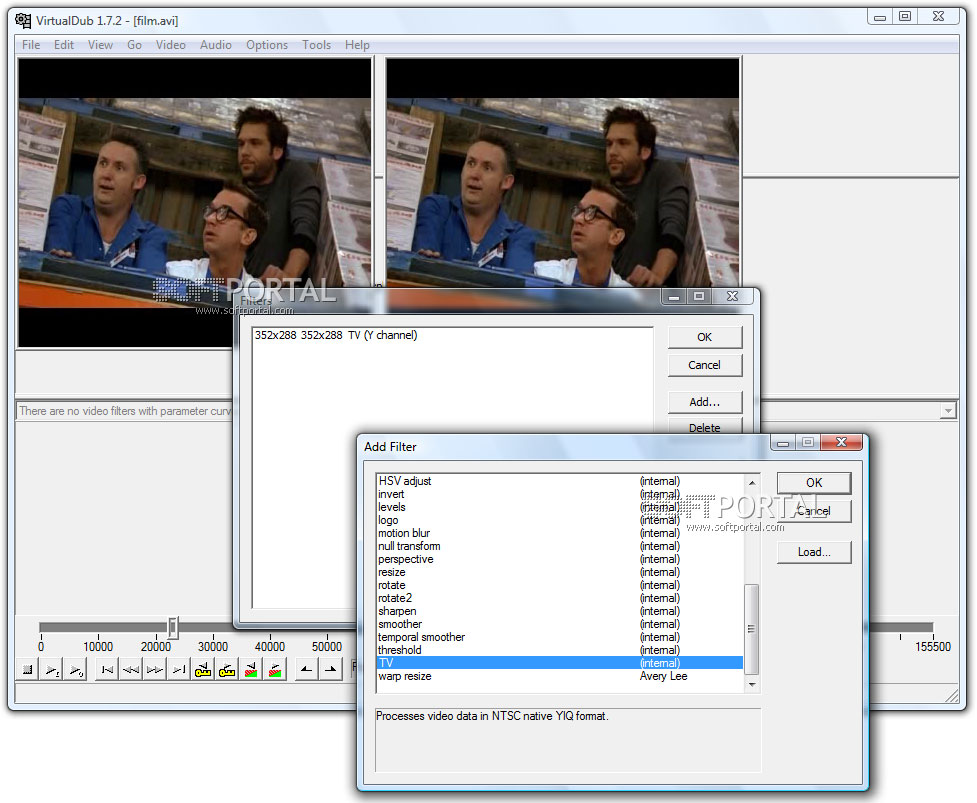Viewport: 977px width, 803px height.
Task: Open the Edit menu
Action: 64,45
